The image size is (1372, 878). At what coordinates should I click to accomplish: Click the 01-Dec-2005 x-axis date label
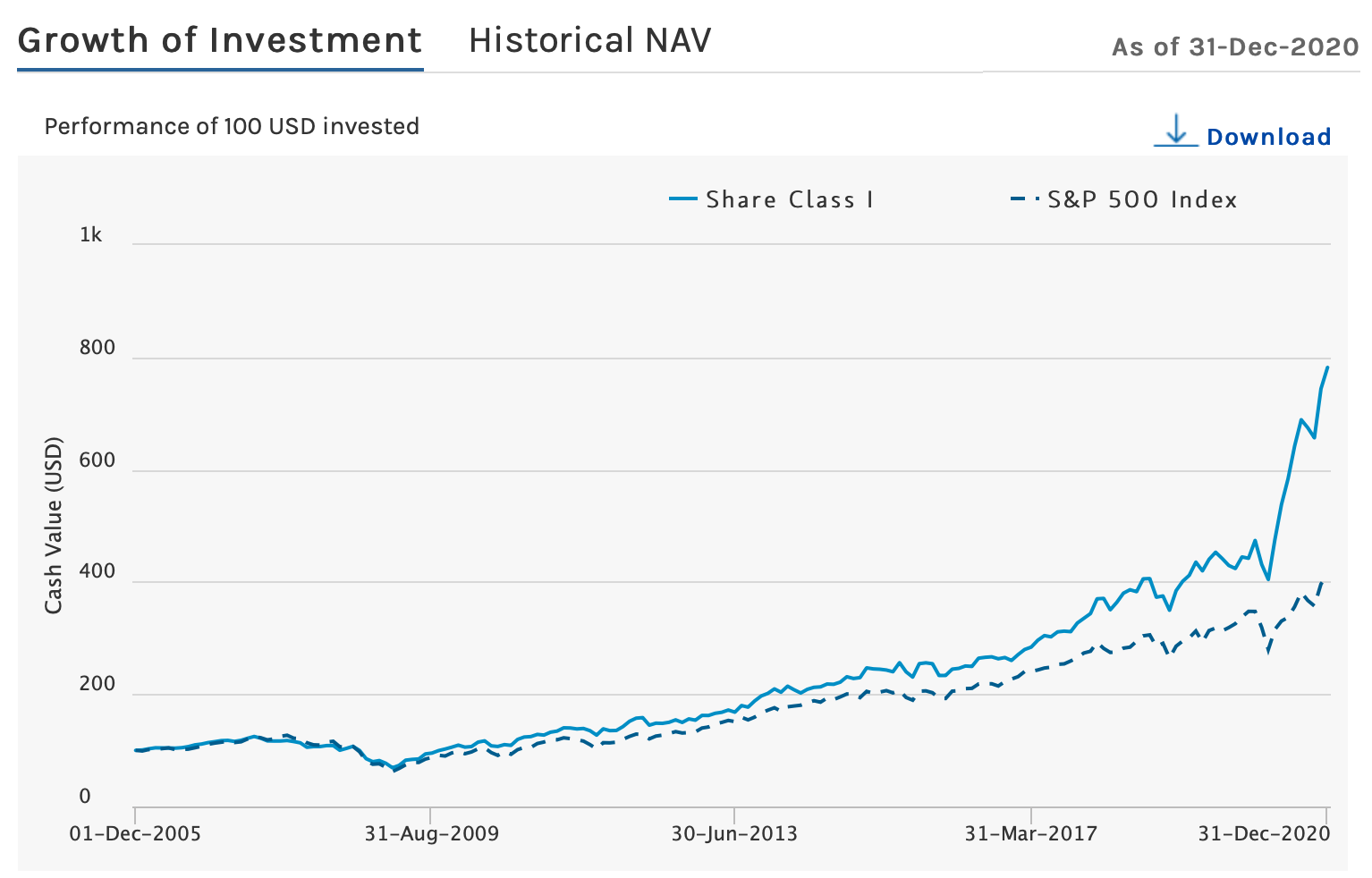pyautogui.click(x=135, y=834)
